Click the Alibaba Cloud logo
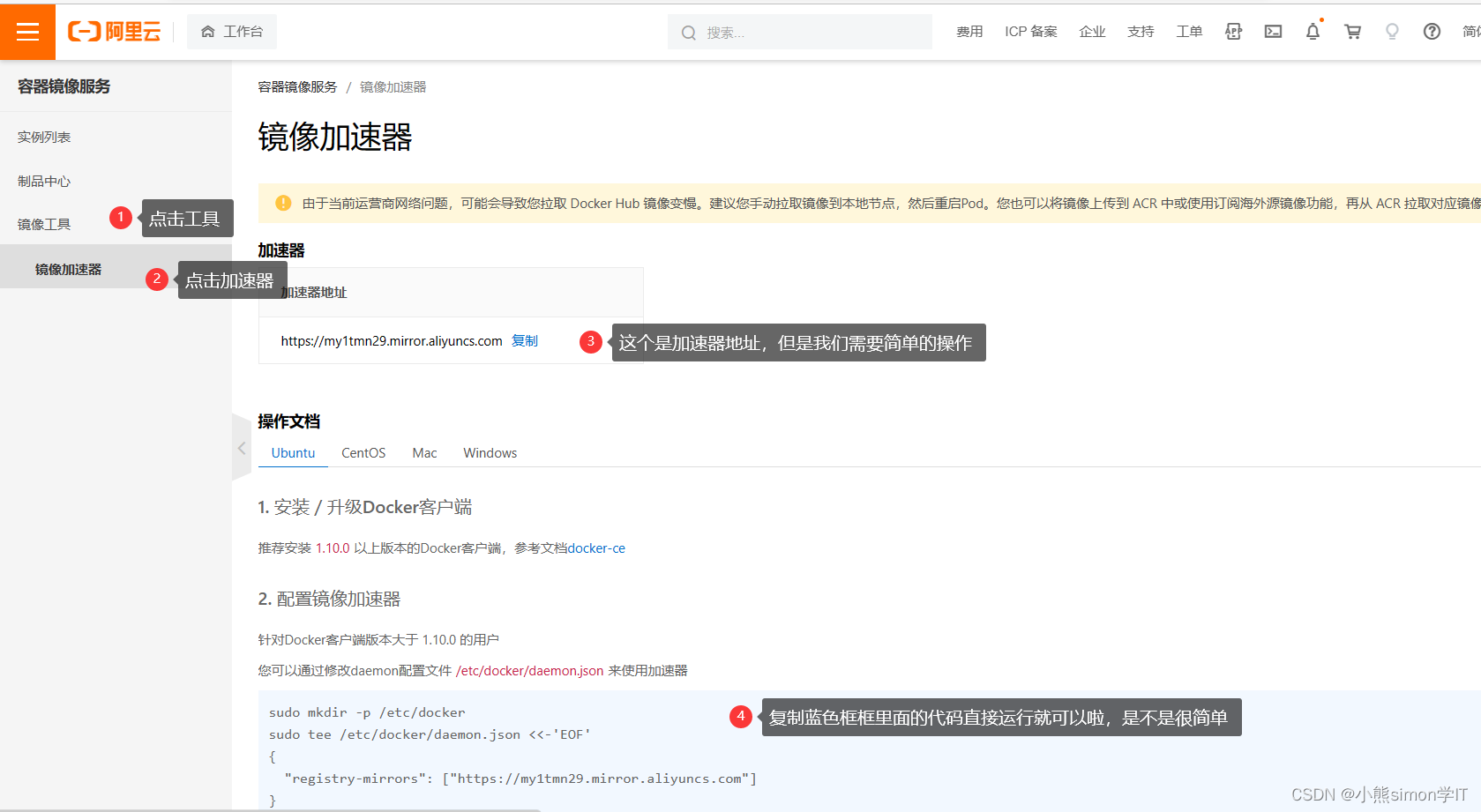 pyautogui.click(x=115, y=32)
